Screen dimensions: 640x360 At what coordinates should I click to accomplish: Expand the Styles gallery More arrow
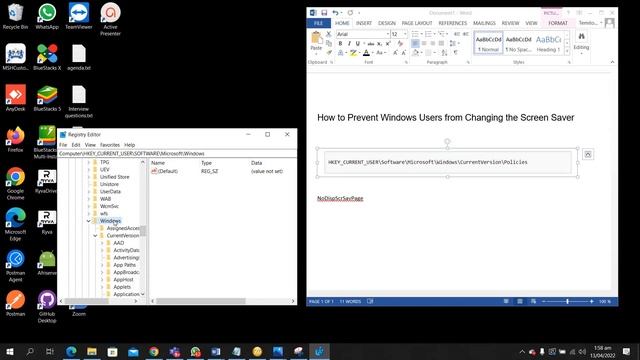pyautogui.click(x=567, y=51)
